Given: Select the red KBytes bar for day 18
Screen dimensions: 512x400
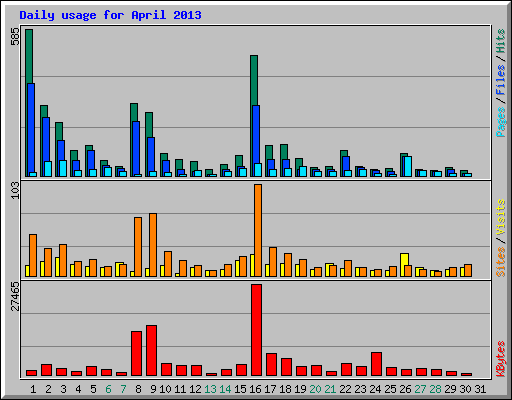Looking at the screenshot, I should click(286, 367).
